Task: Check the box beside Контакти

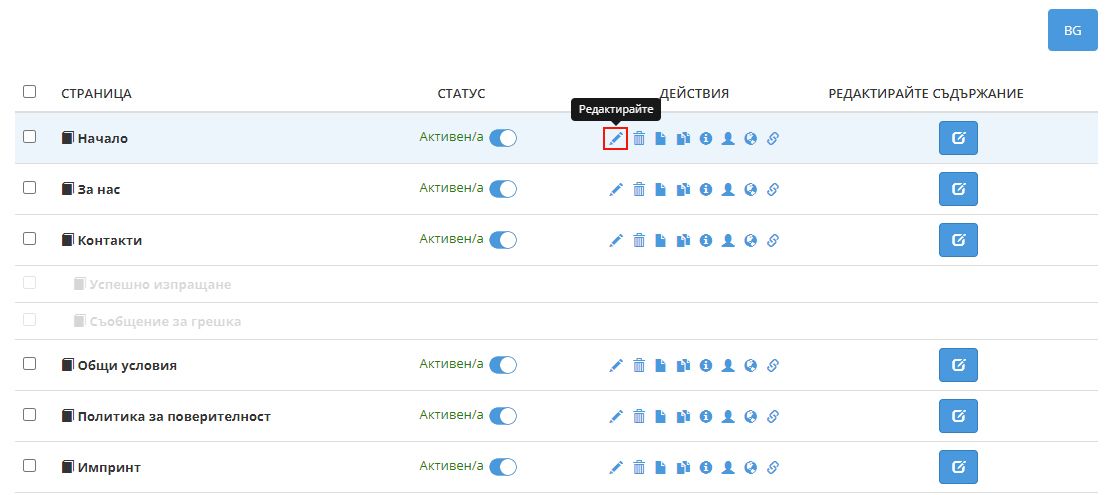Action: [x=30, y=239]
